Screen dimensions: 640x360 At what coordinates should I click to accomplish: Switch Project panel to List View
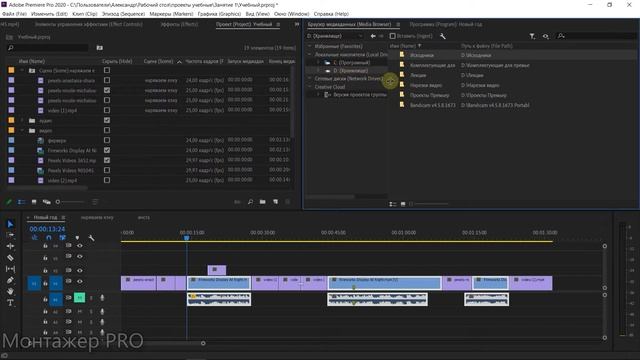tap(22, 202)
